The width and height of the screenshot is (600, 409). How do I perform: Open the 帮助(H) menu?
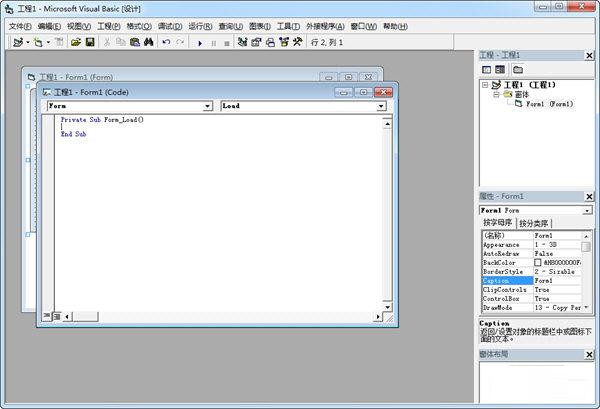[395, 26]
